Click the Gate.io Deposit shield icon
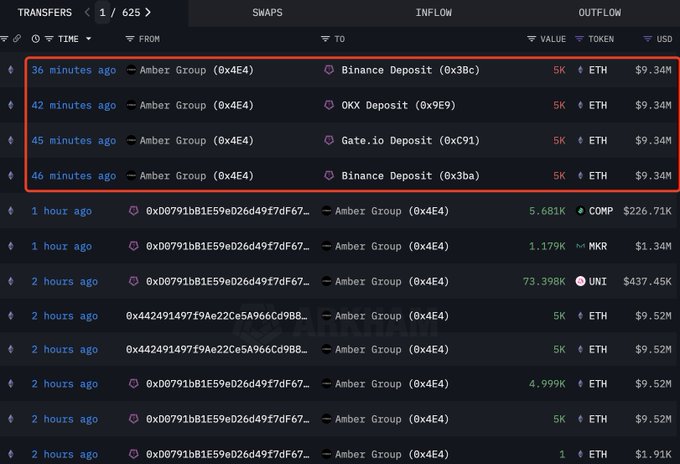Image resolution: width=680 pixels, height=464 pixels. pyautogui.click(x=329, y=140)
